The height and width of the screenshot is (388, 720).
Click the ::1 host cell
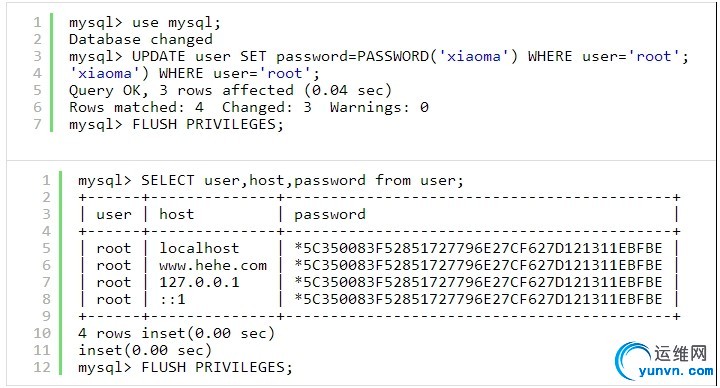173,299
